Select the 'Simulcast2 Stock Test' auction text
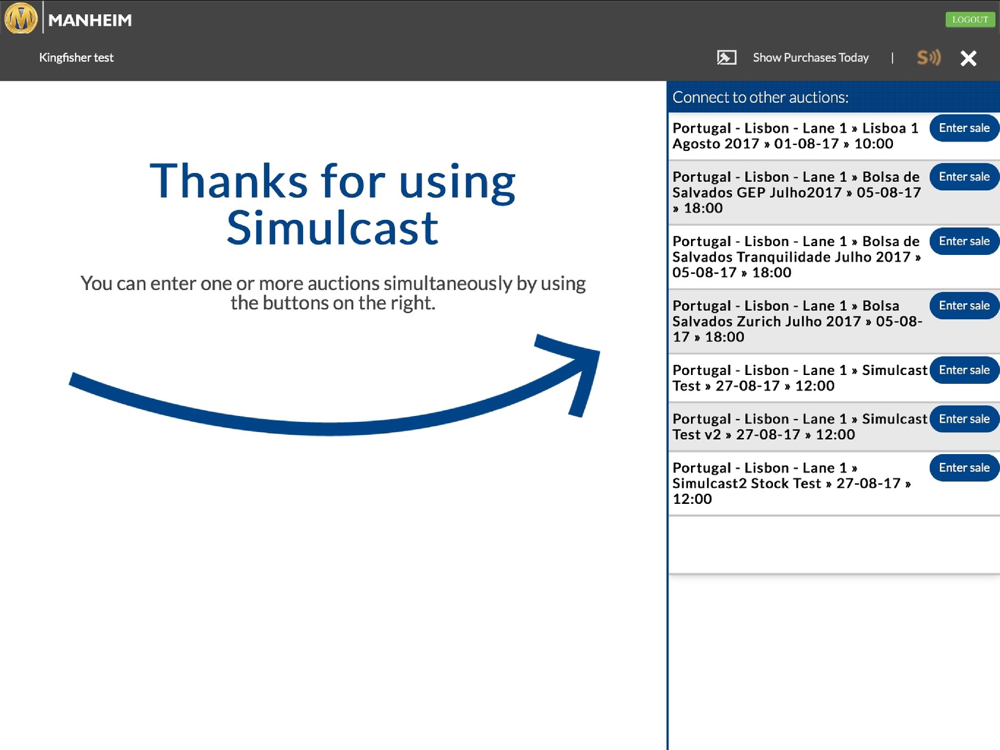 [x=792, y=483]
